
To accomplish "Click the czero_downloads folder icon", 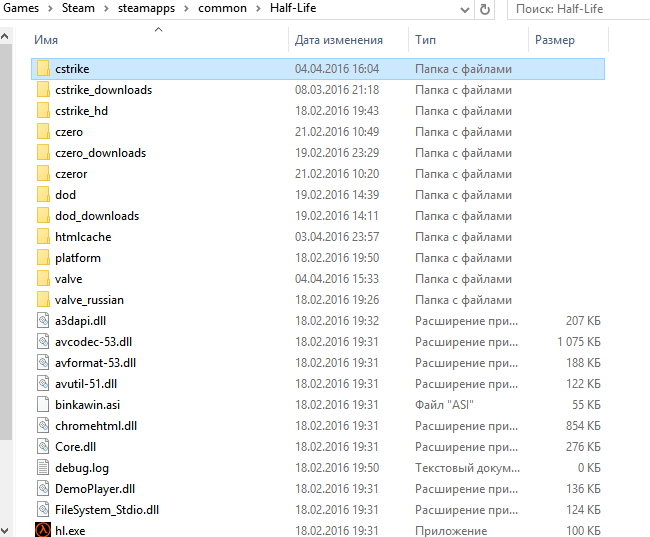I will pyautogui.click(x=43, y=153).
